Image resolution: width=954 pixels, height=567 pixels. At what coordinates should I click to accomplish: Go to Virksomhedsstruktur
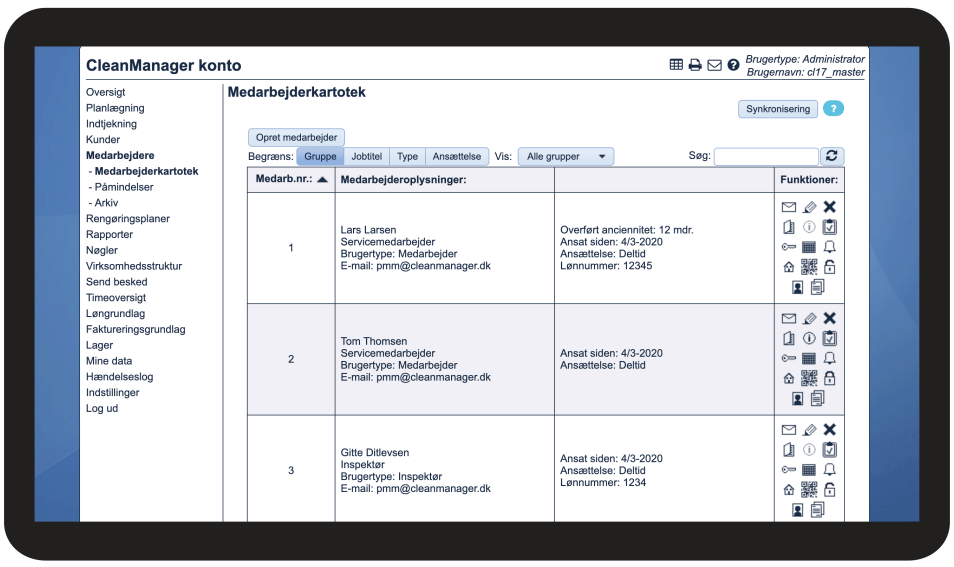pos(134,266)
